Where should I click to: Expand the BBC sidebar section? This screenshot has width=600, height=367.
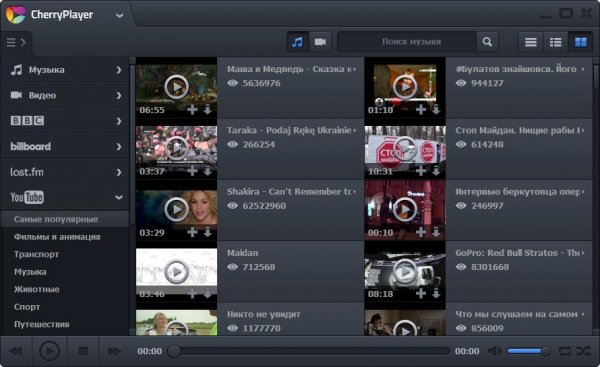(x=65, y=121)
